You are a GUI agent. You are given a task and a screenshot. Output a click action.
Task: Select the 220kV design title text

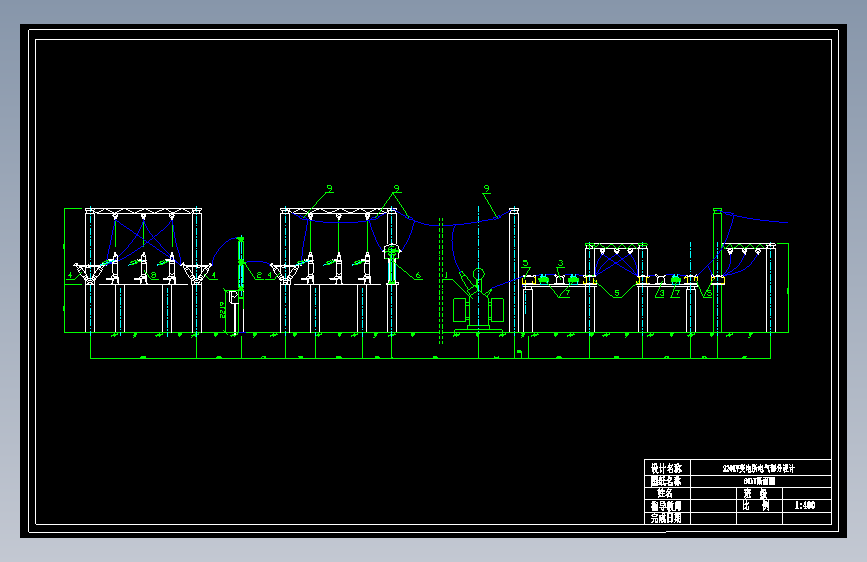coord(759,469)
